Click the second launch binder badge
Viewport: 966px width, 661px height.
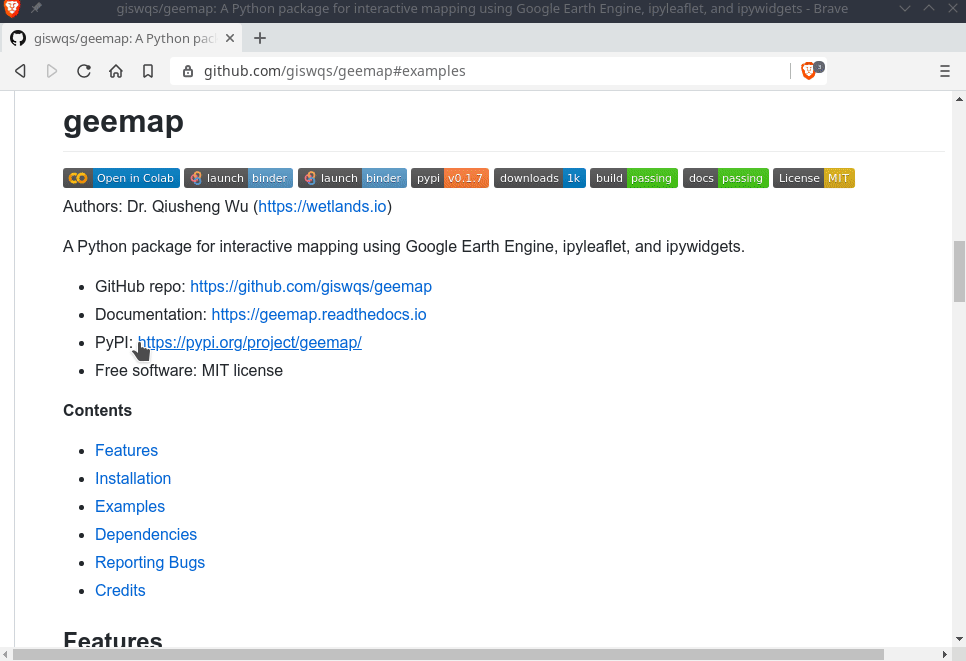tap(352, 178)
